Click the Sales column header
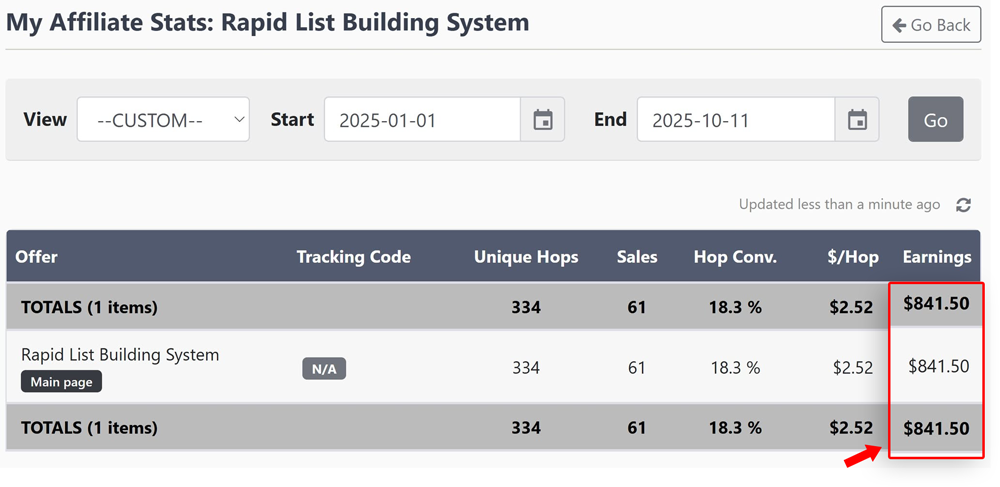The height and width of the screenshot is (487, 1000). [637, 257]
